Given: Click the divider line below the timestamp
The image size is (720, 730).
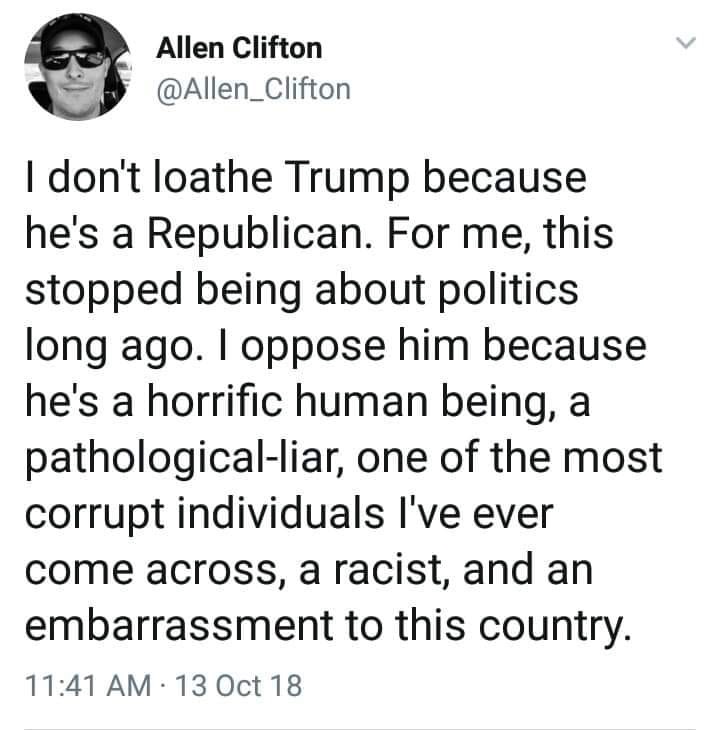Looking at the screenshot, I should point(360,727).
